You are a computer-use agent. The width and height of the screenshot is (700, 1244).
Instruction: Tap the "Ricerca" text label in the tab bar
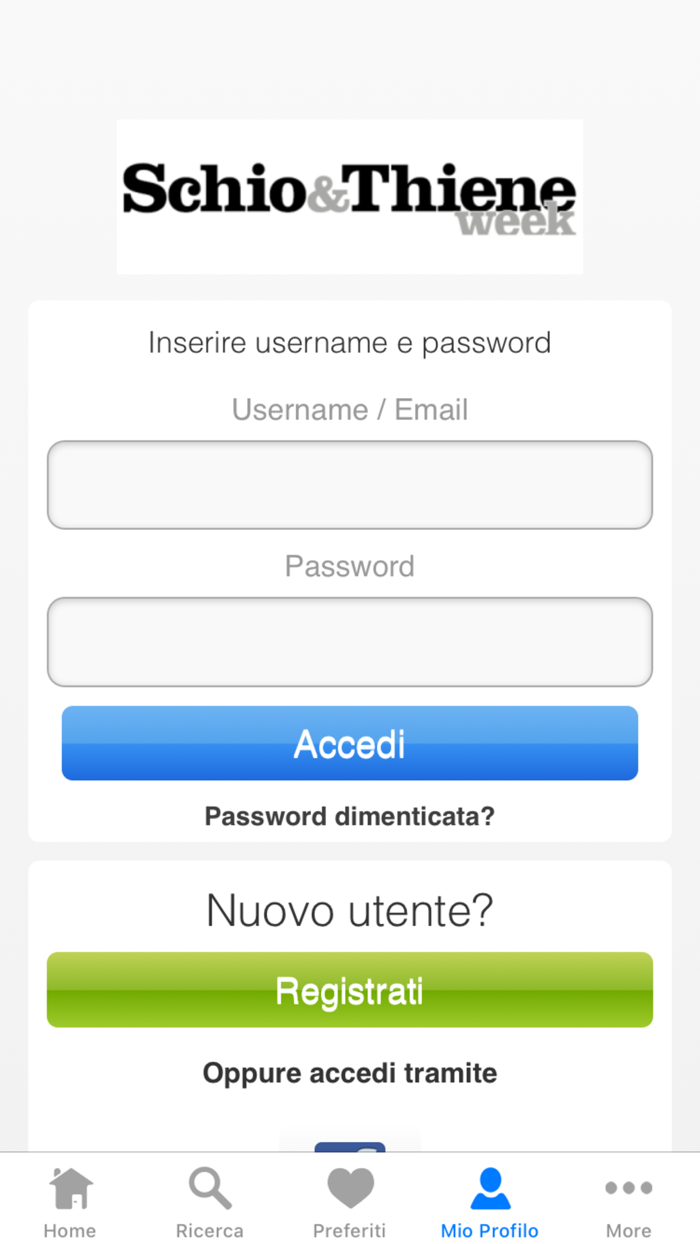point(210,1231)
